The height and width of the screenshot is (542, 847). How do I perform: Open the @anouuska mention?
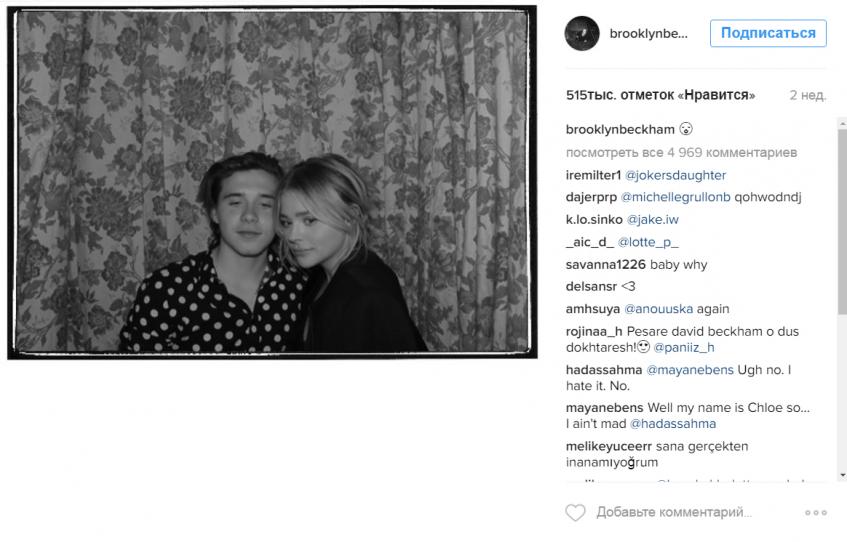(x=658, y=309)
